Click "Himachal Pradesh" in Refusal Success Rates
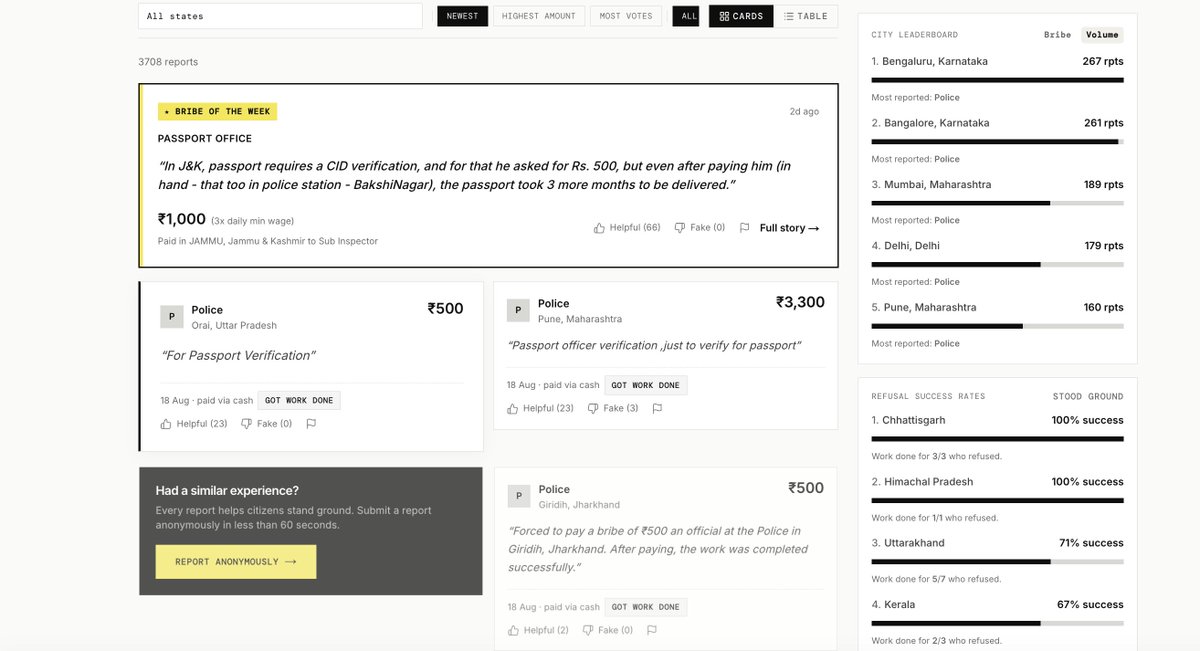The image size is (1200, 651). pos(928,482)
